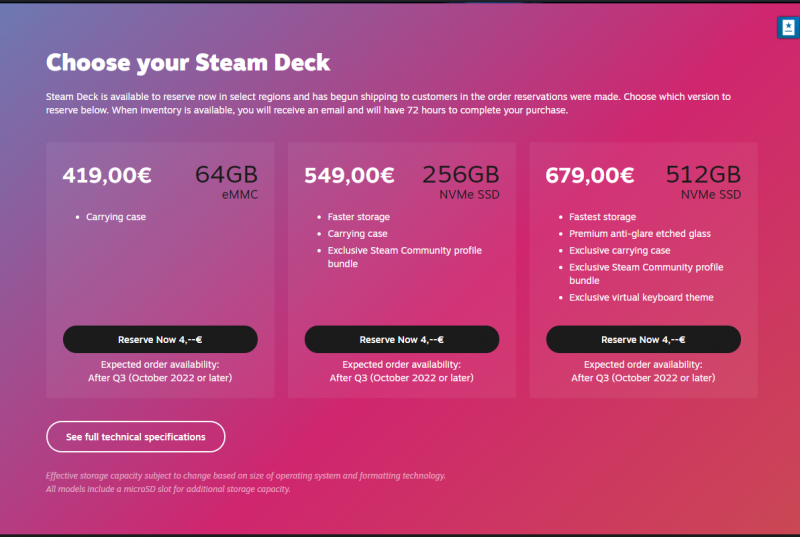Select the 512GB storage size text
800x537 pixels.
(703, 175)
